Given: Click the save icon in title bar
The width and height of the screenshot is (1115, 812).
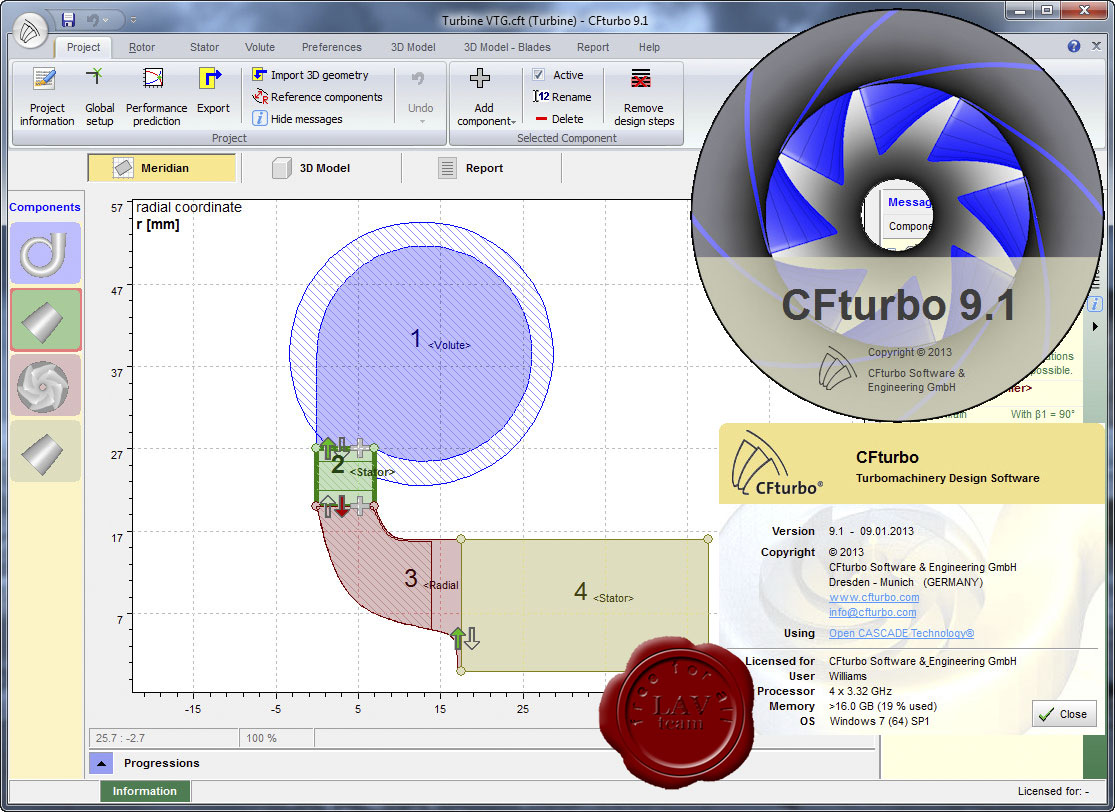Looking at the screenshot, I should click(68, 20).
